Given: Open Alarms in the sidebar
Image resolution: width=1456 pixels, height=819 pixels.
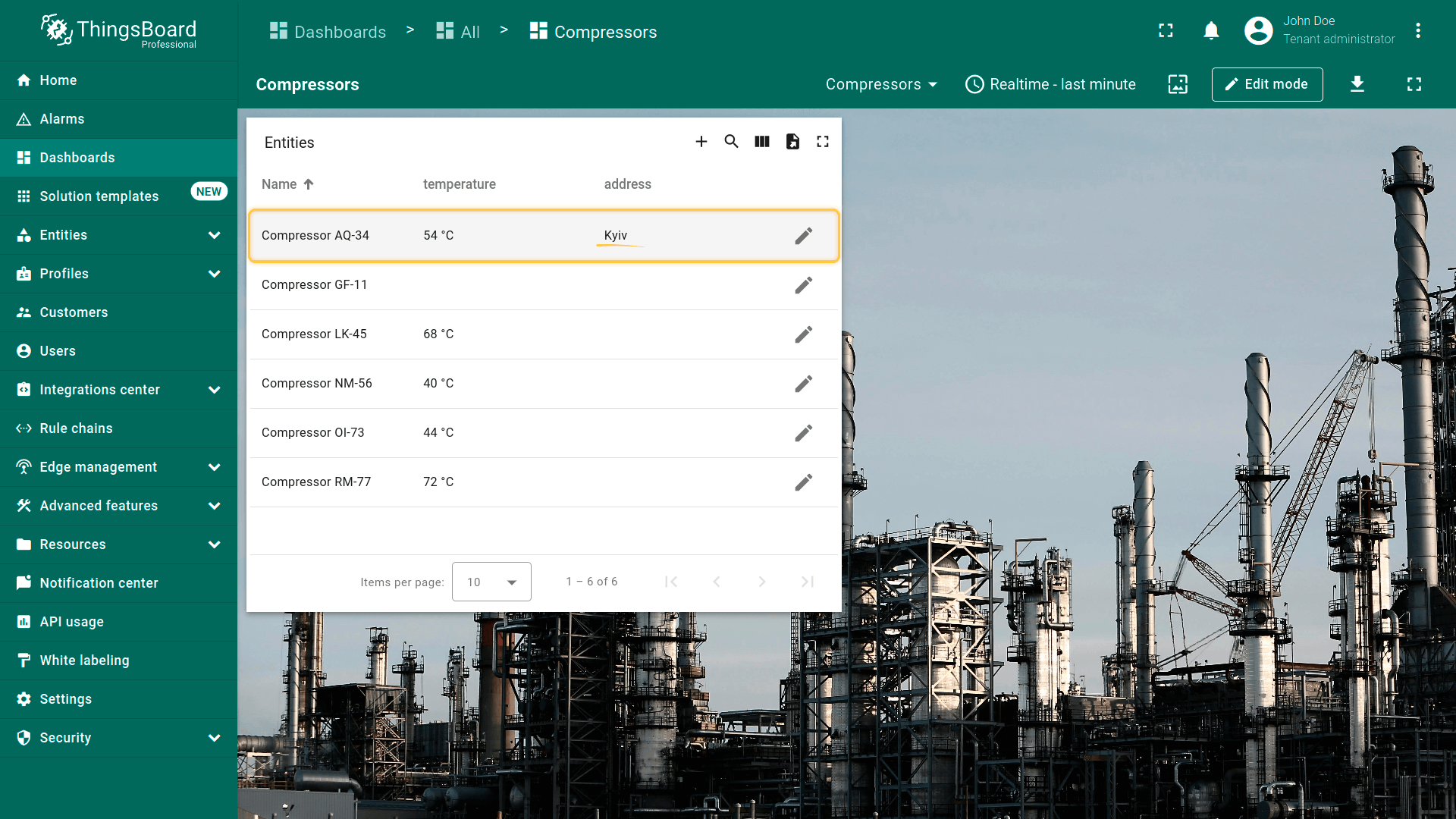Looking at the screenshot, I should (x=62, y=119).
